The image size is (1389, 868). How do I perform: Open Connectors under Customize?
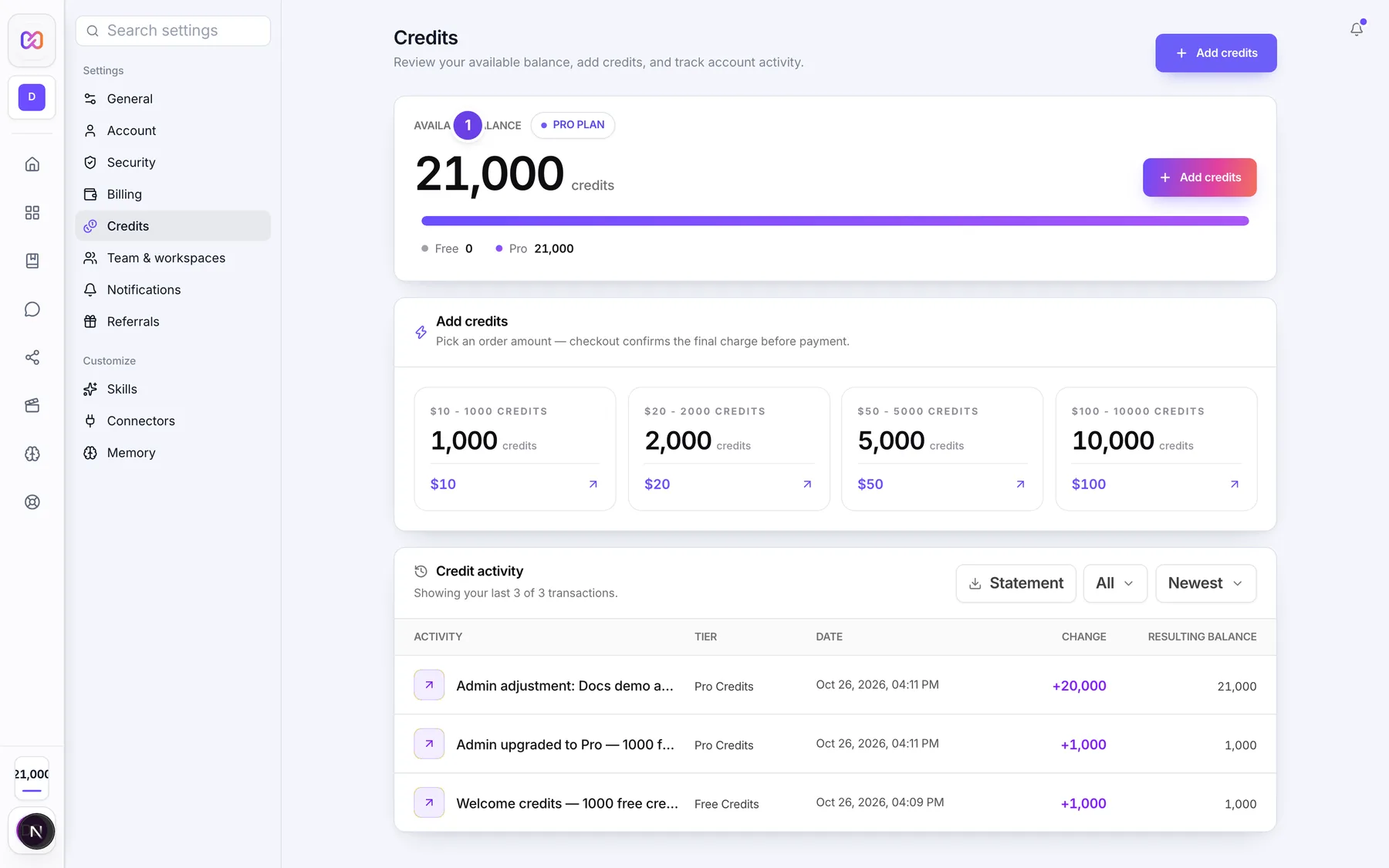[x=173, y=421]
